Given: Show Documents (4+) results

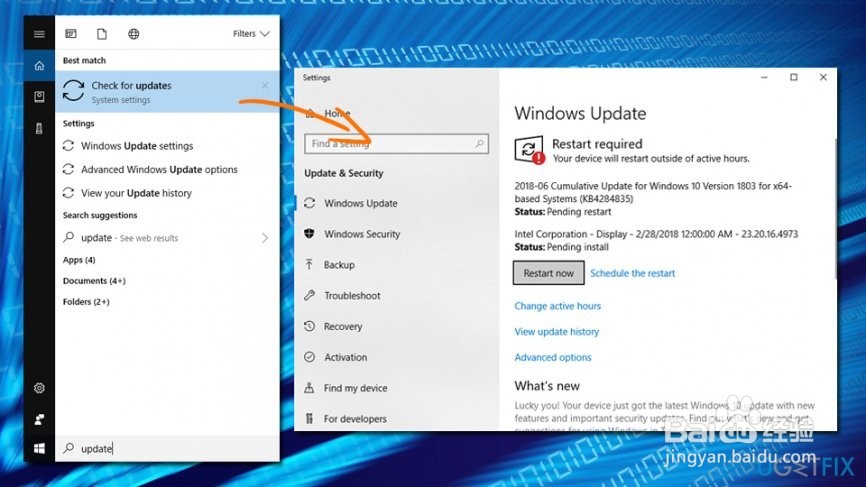Looking at the screenshot, I should point(94,280).
